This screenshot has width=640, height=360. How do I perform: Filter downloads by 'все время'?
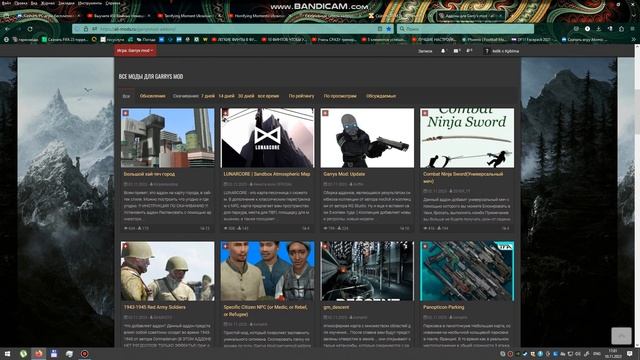point(268,96)
